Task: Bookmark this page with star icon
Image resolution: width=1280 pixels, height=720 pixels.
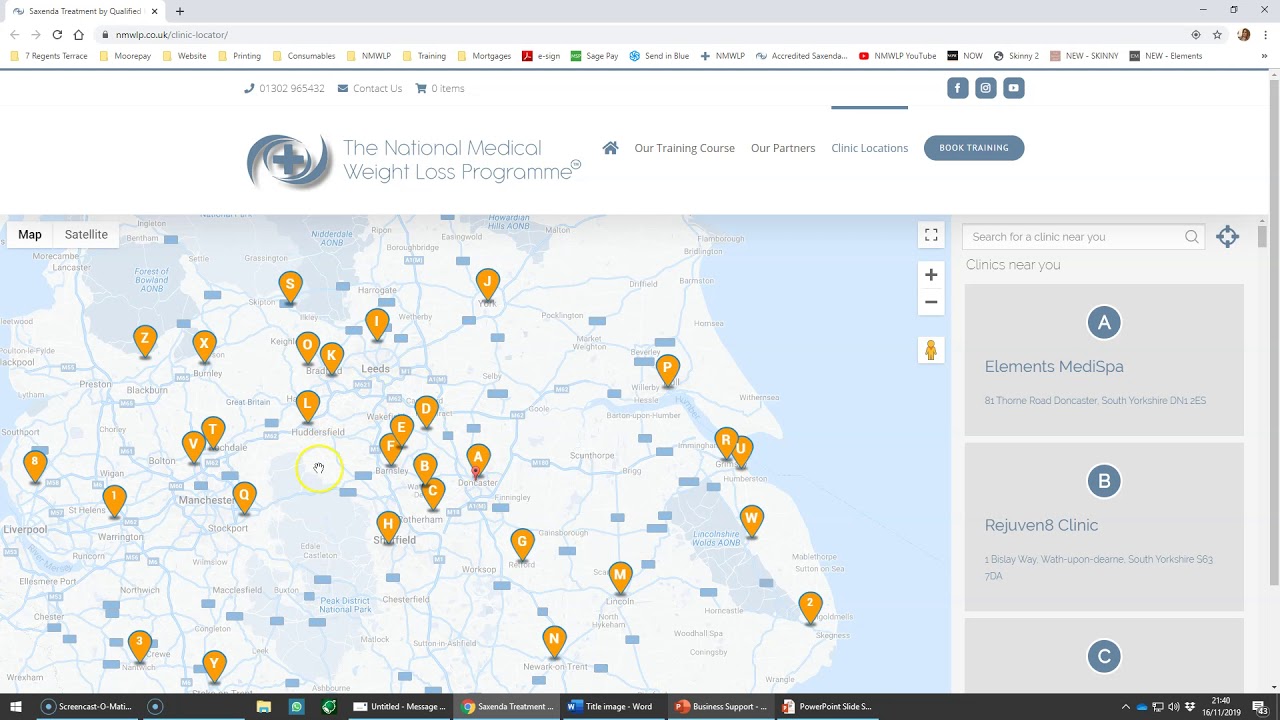Action: [1217, 34]
